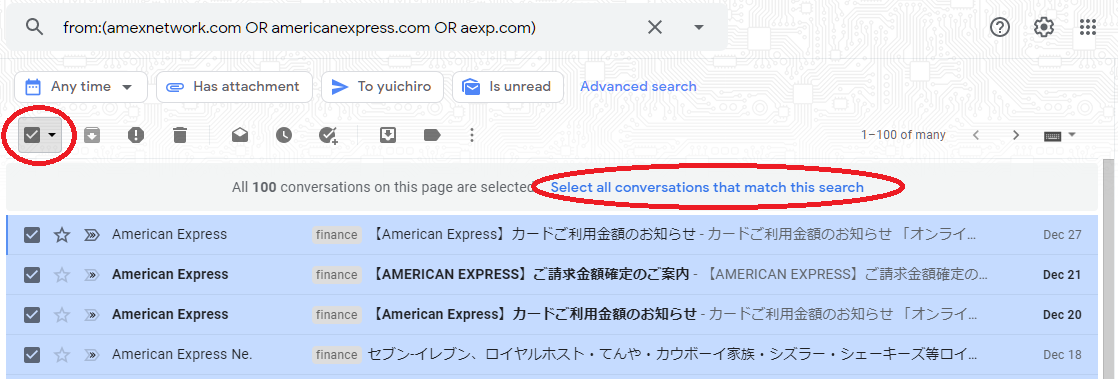Viewport: 1118px width, 379px height.
Task: Open the ご請求金額確定のご案内 email
Action: pos(552,275)
